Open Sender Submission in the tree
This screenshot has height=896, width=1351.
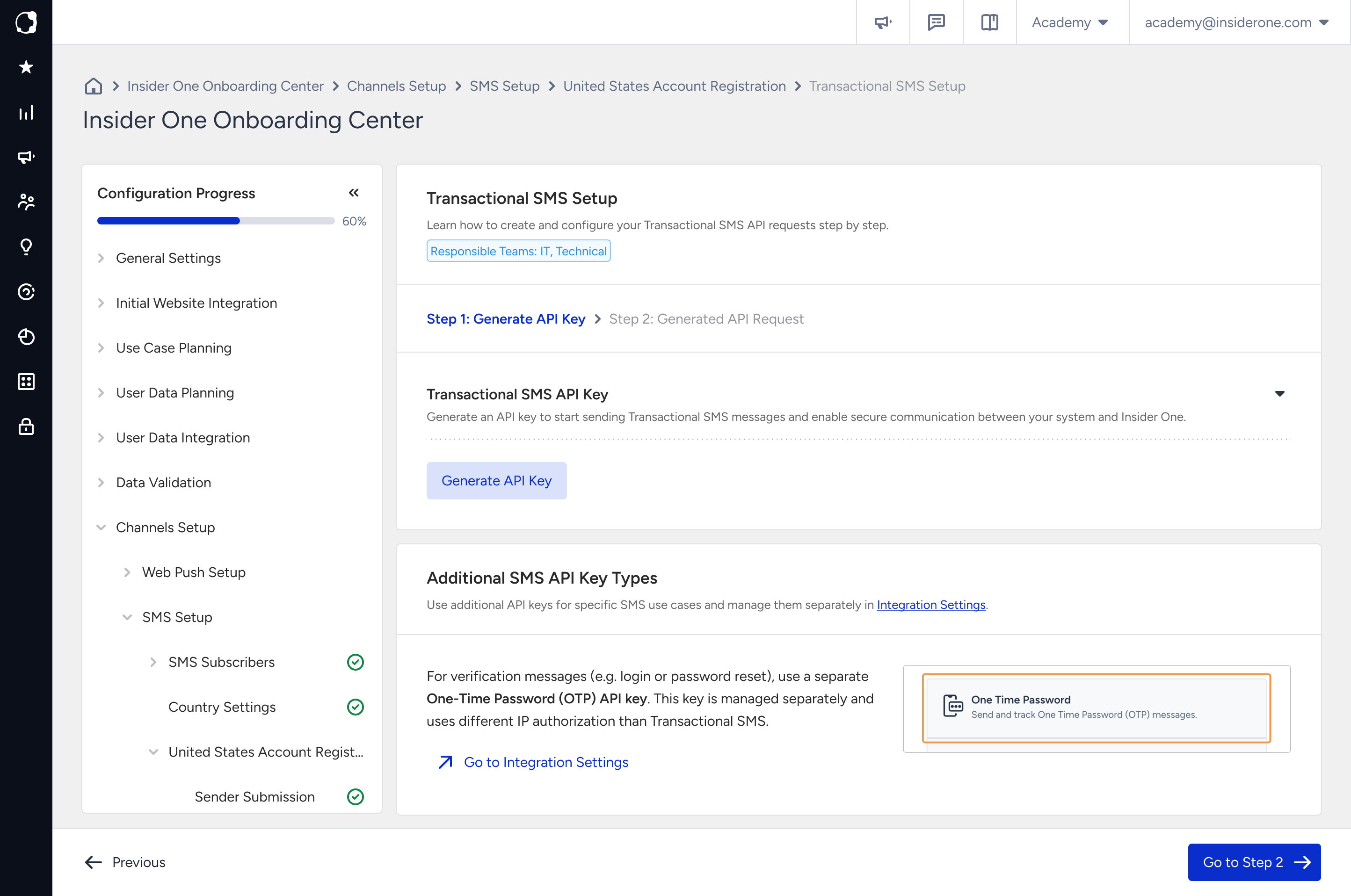[x=254, y=797]
